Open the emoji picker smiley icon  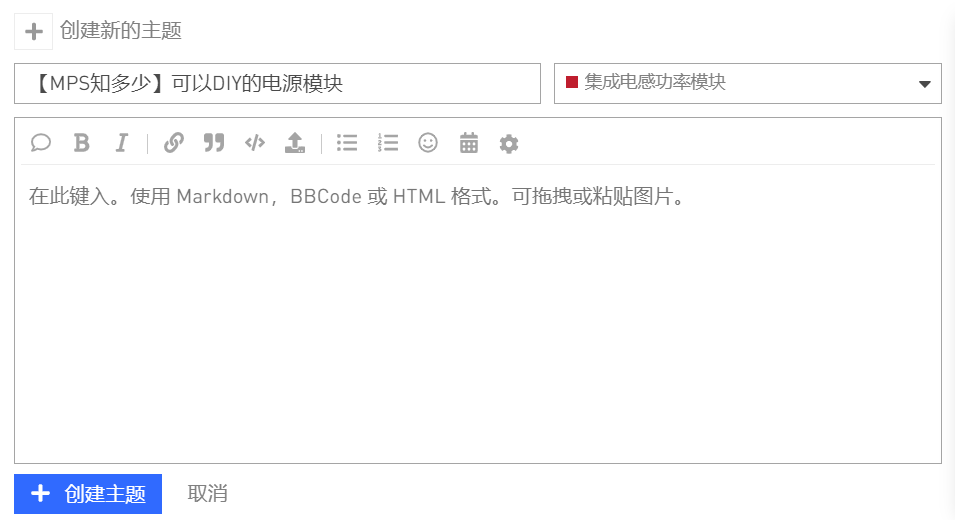coord(428,143)
